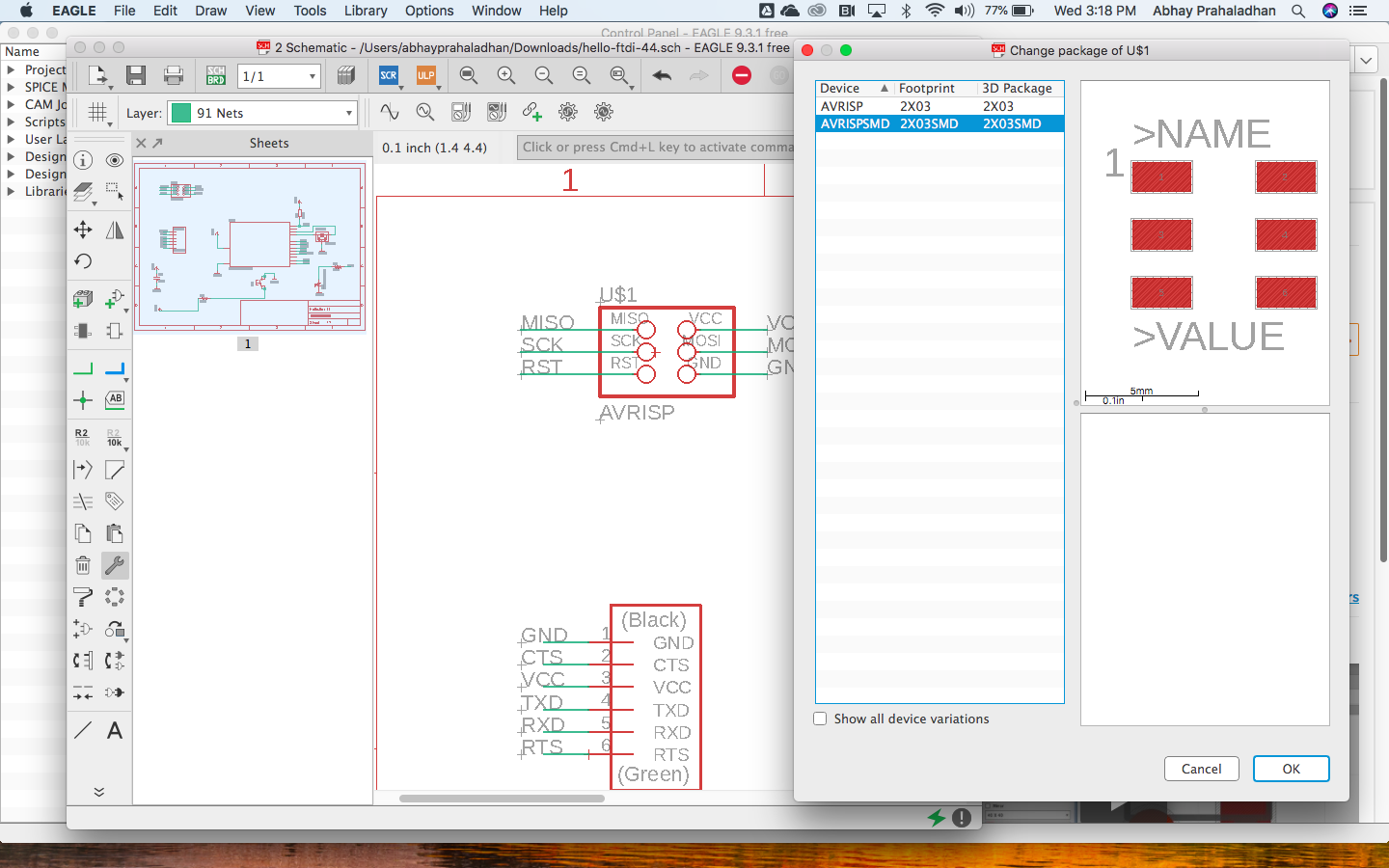
Task: Click the green layer color swatch
Action: [180, 113]
